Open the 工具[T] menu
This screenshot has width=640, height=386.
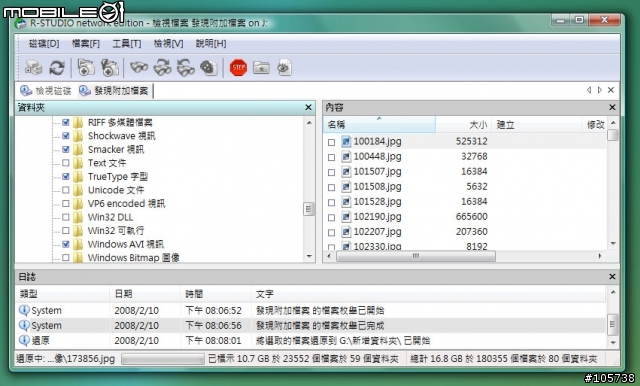pos(127,44)
